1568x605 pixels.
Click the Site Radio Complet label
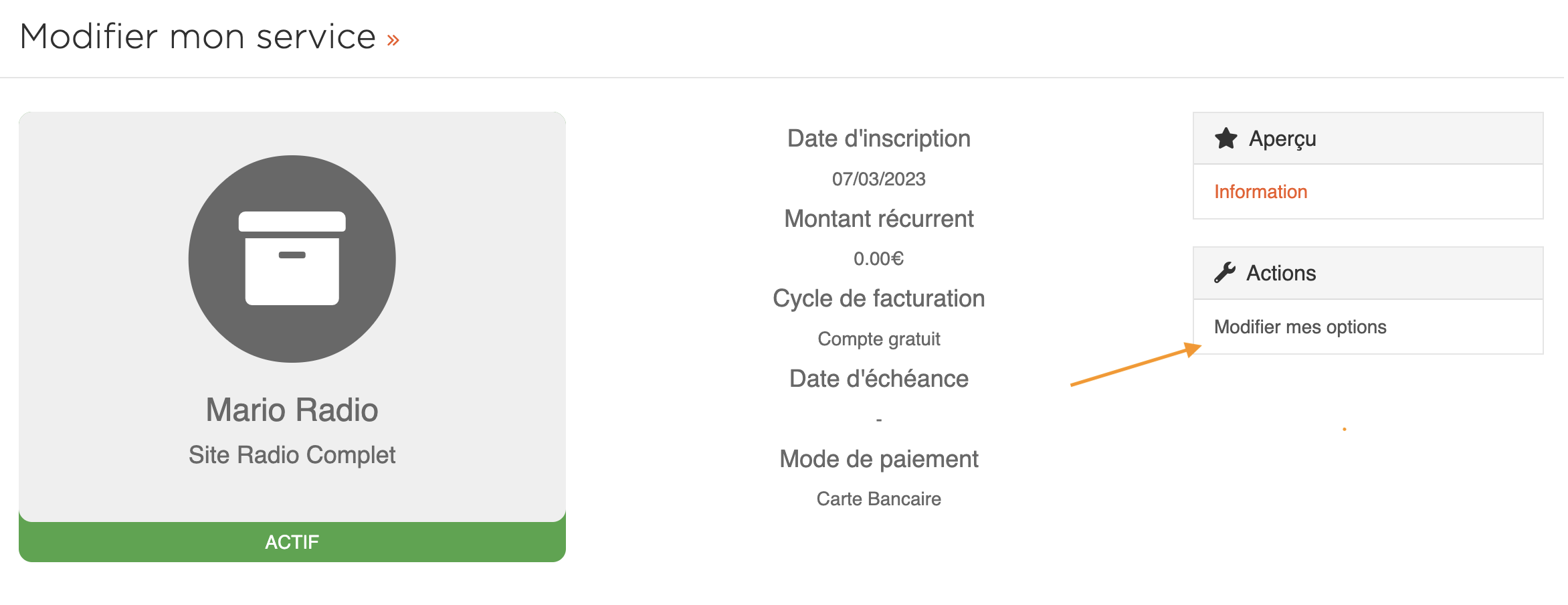(x=292, y=455)
